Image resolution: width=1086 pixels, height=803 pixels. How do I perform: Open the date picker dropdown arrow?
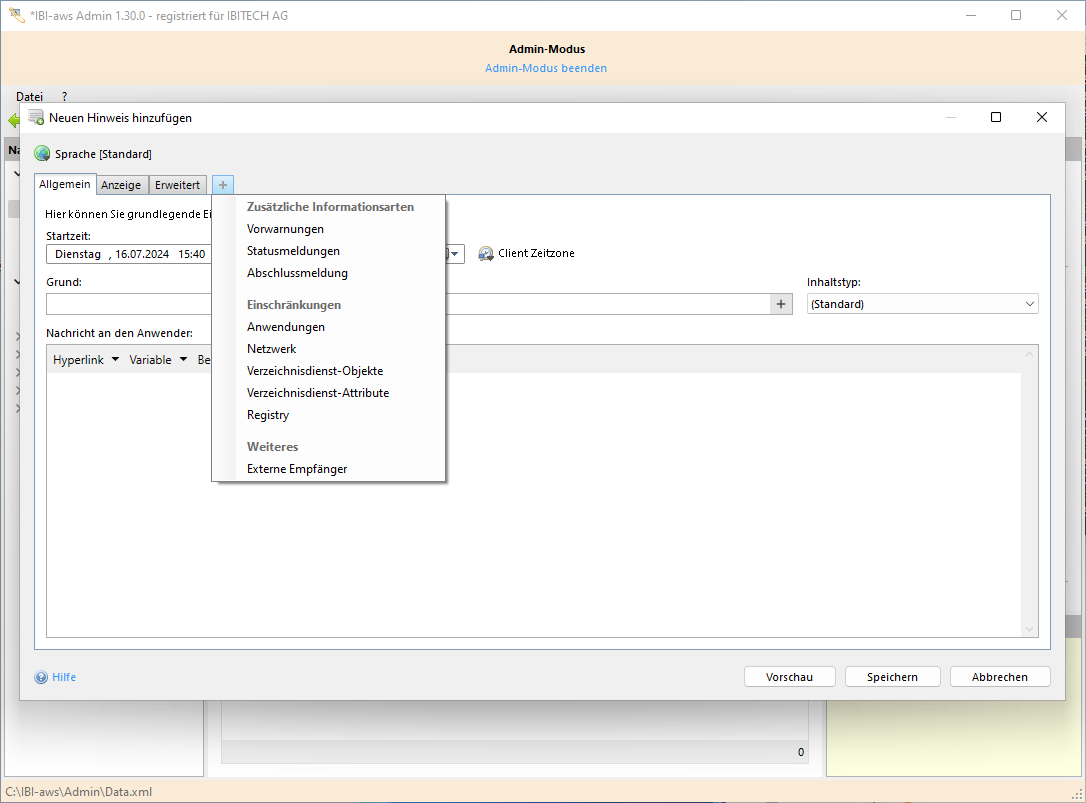click(x=455, y=254)
